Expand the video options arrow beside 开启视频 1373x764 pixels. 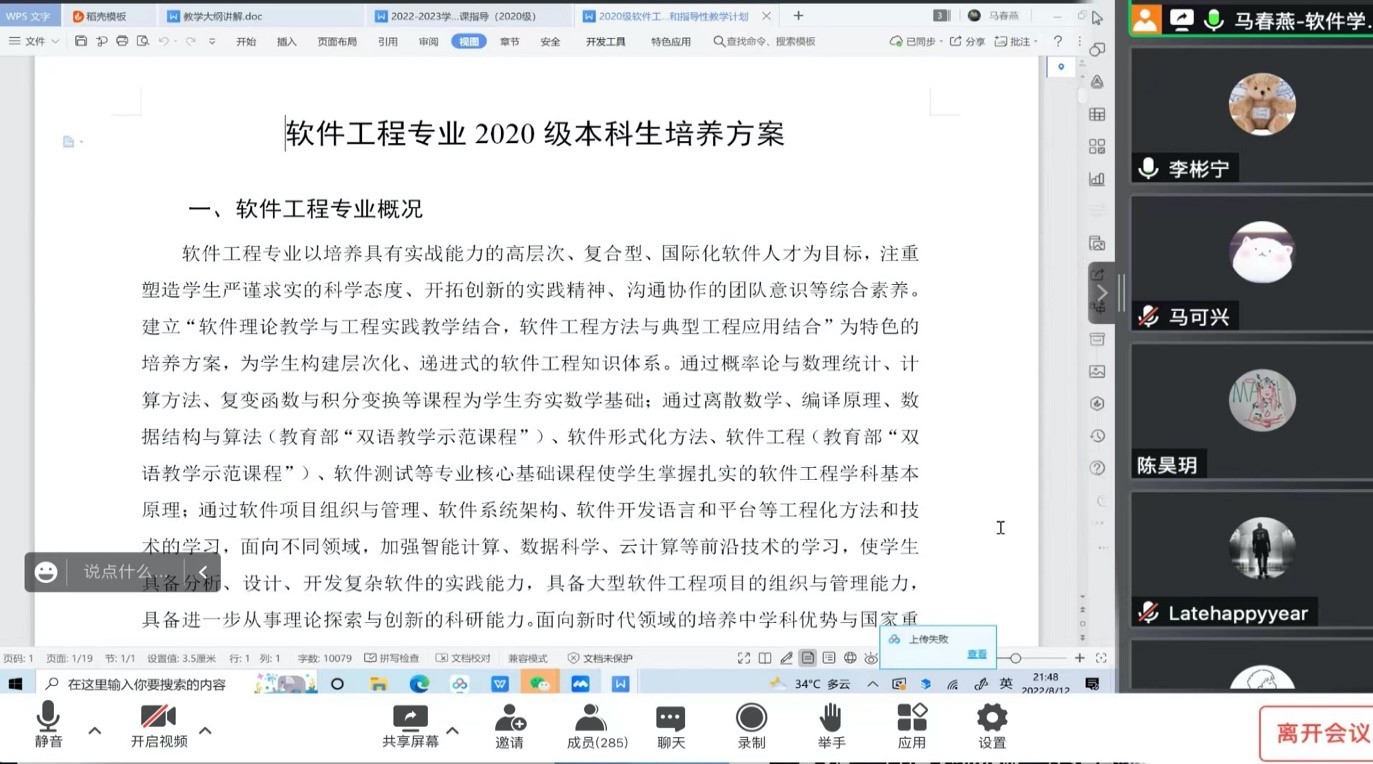[x=205, y=731]
